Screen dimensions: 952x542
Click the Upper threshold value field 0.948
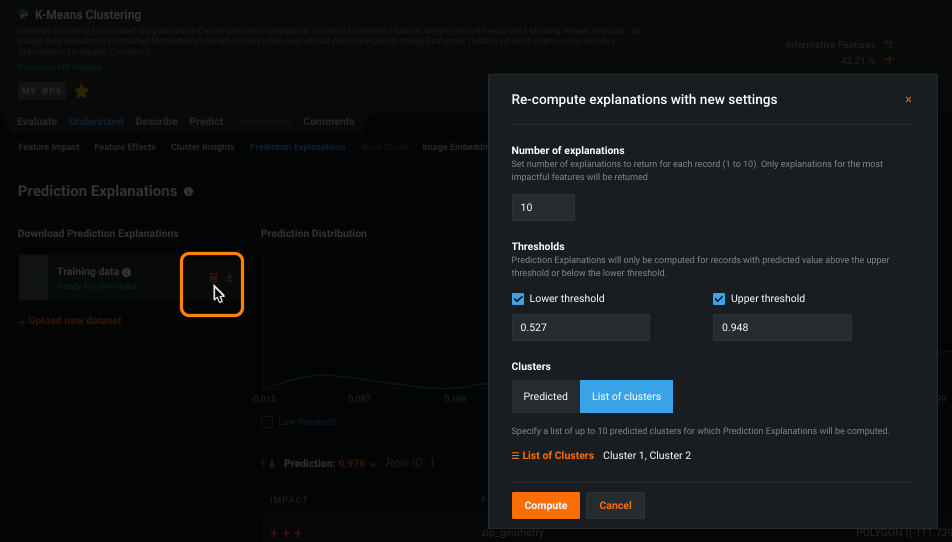coord(782,327)
